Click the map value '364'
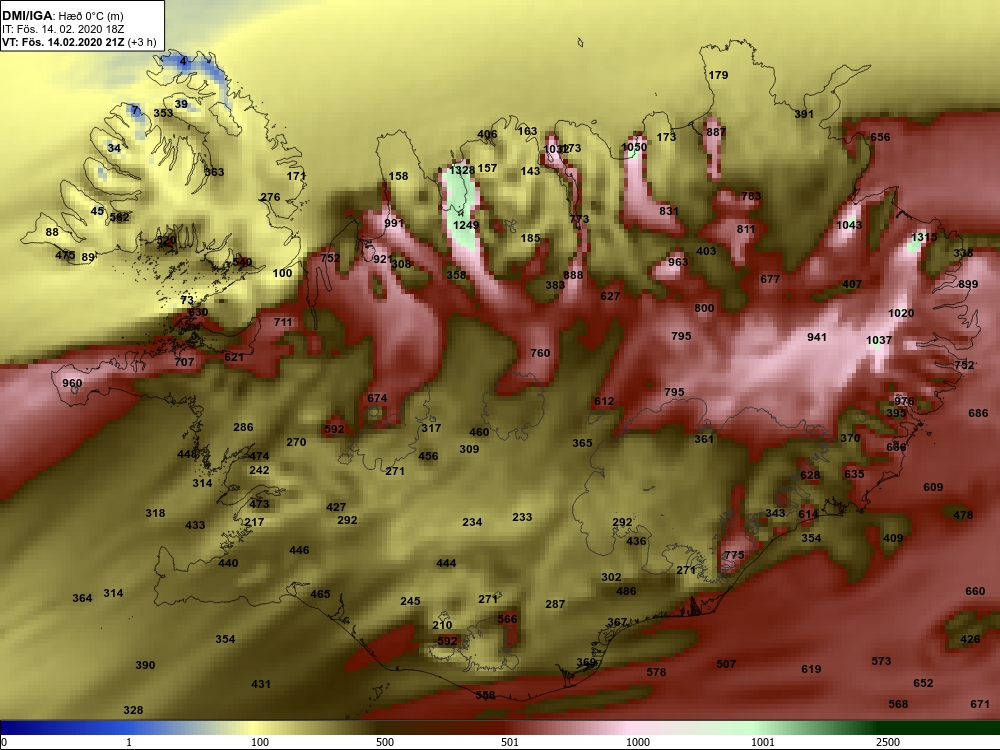 82,598
